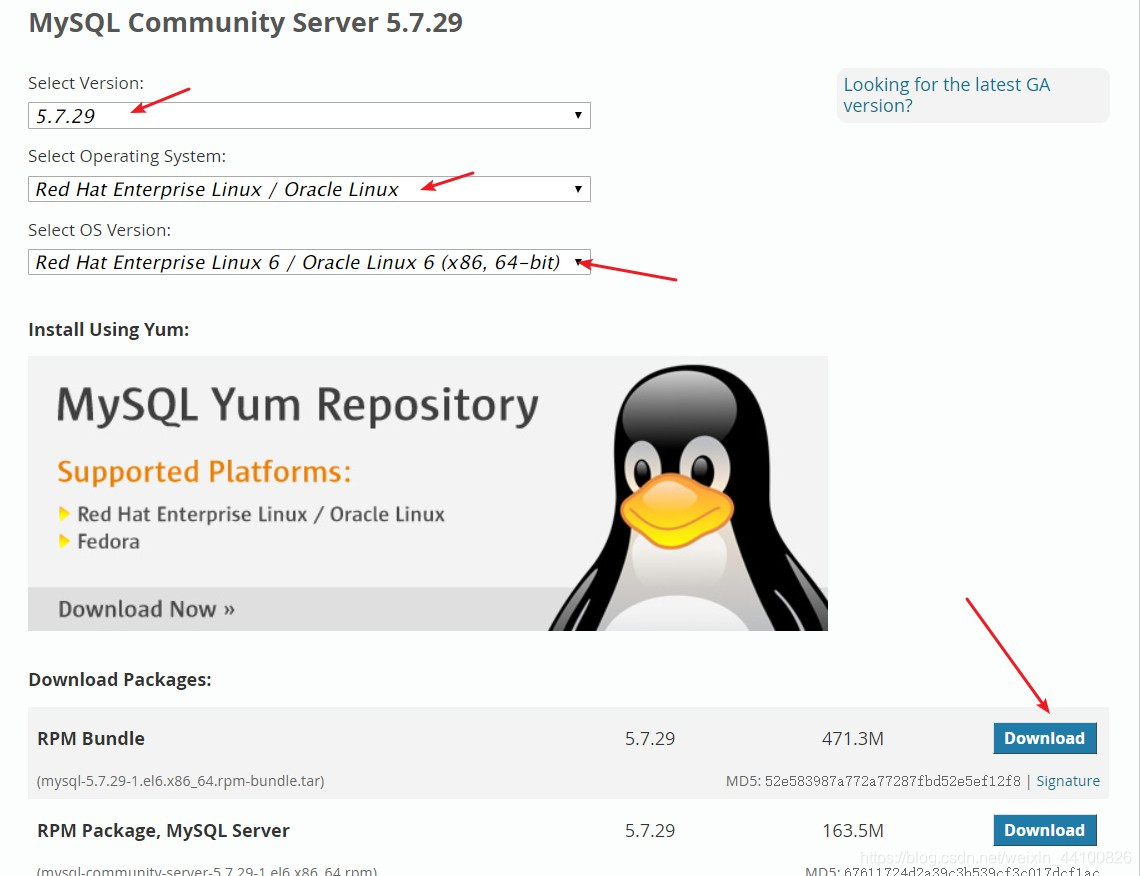Viewport: 1141px width, 876px height.
Task: Click the mysql-5.7.29-1.el6.x86_64.rpm-bundle.tar filename
Action: 180,781
